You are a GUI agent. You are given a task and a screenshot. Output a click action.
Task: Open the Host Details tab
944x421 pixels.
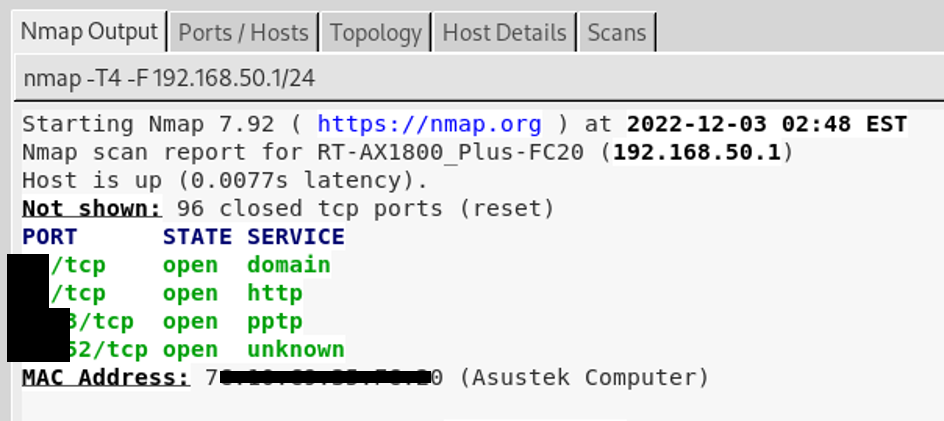click(505, 33)
